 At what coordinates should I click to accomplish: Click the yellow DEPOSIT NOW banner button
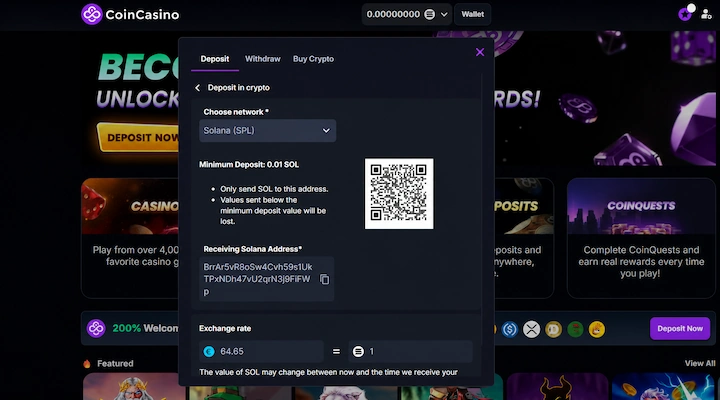pos(138,137)
